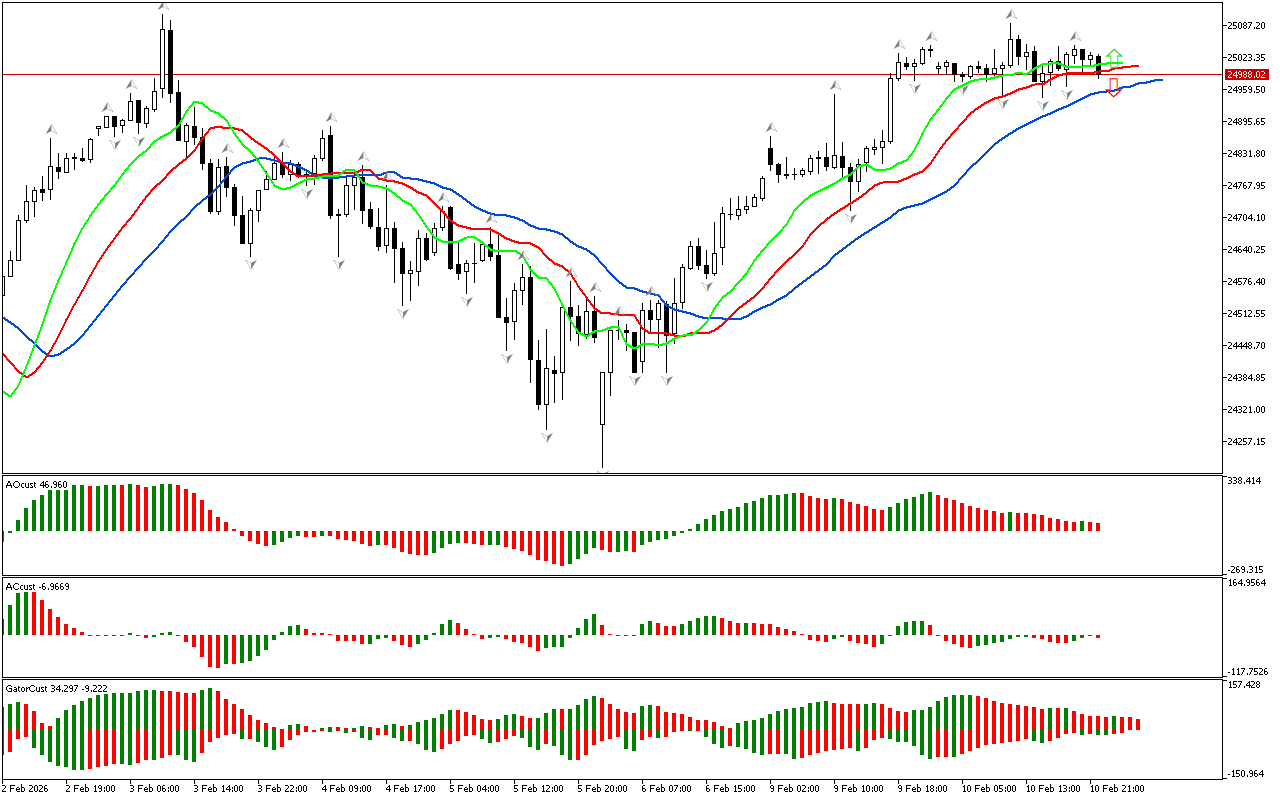Click the ACcust indicator label
Viewport: 1280px width, 800px height.
coord(36,586)
